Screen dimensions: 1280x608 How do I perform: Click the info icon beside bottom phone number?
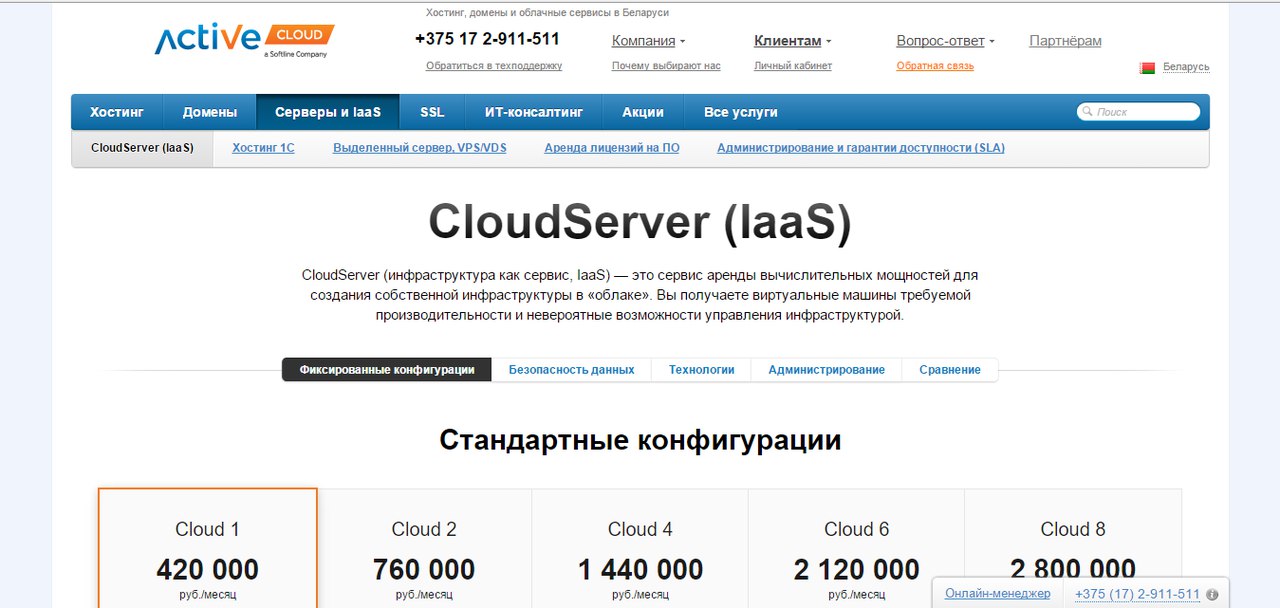[1212, 594]
